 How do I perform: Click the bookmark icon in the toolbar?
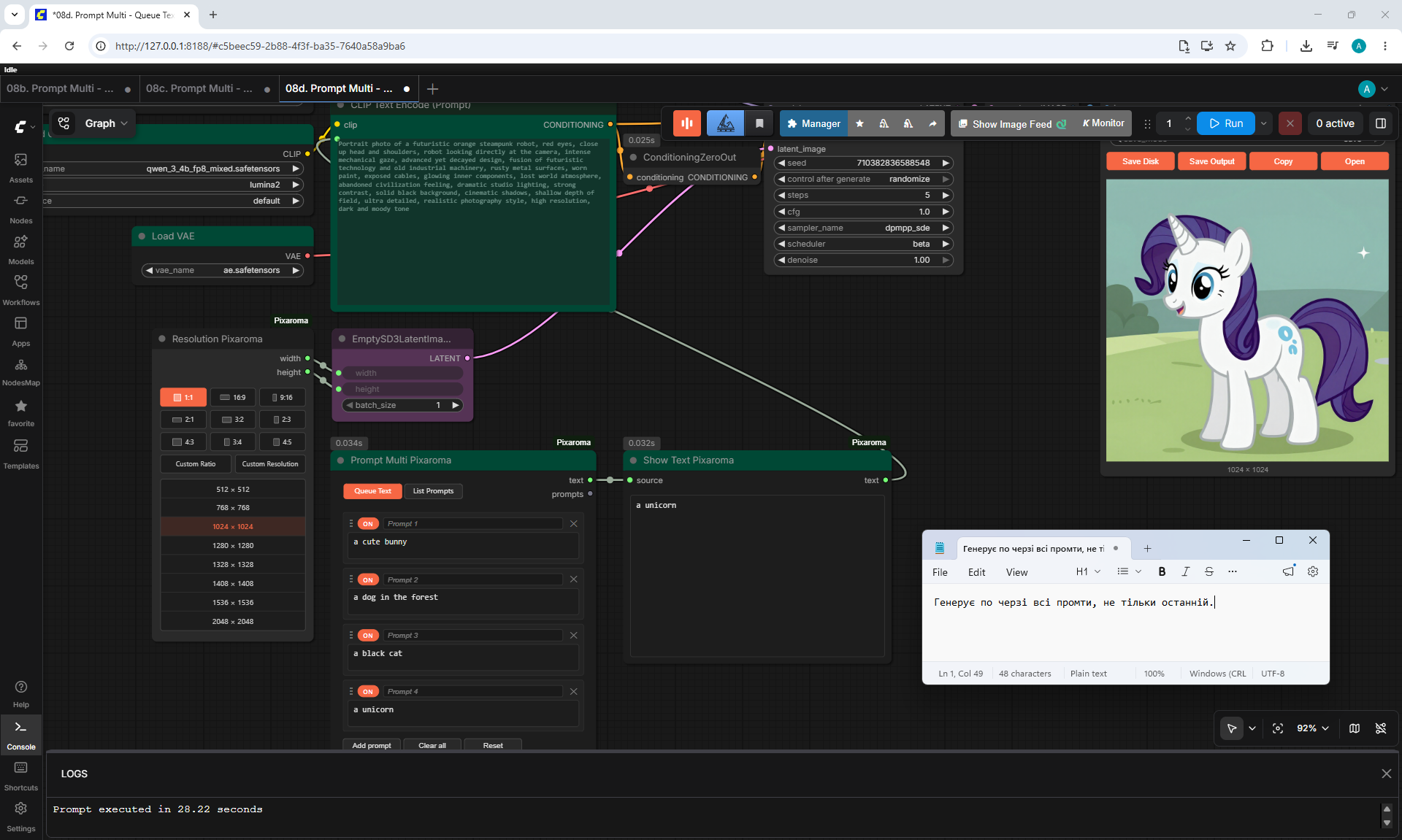click(x=759, y=123)
